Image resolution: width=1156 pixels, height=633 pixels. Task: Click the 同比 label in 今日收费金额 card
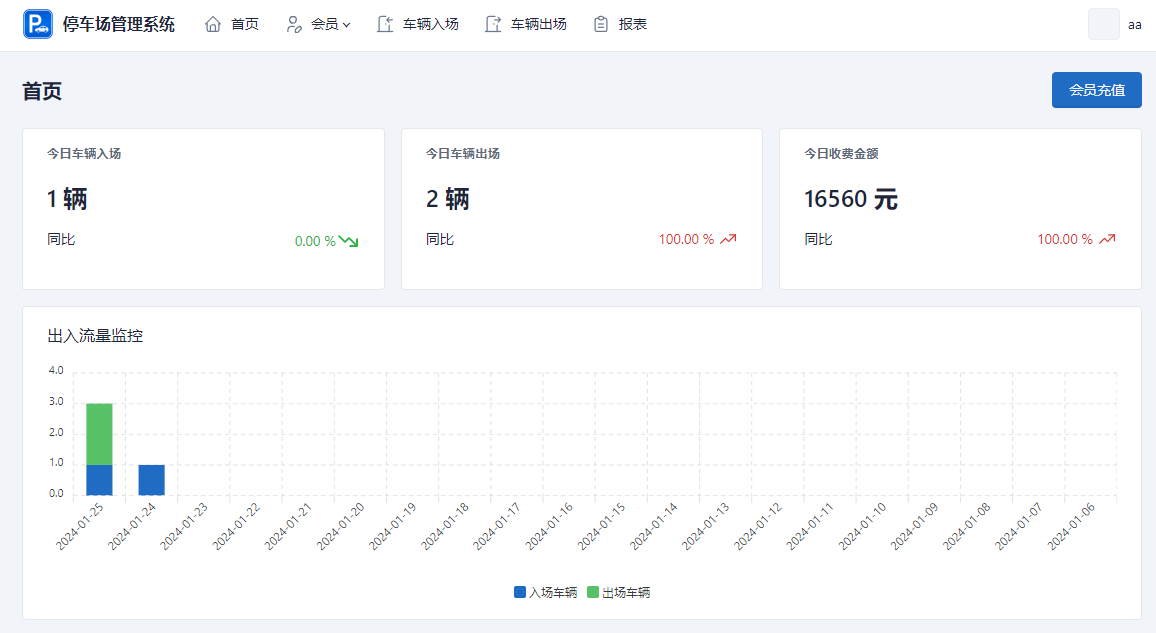pyautogui.click(x=818, y=239)
